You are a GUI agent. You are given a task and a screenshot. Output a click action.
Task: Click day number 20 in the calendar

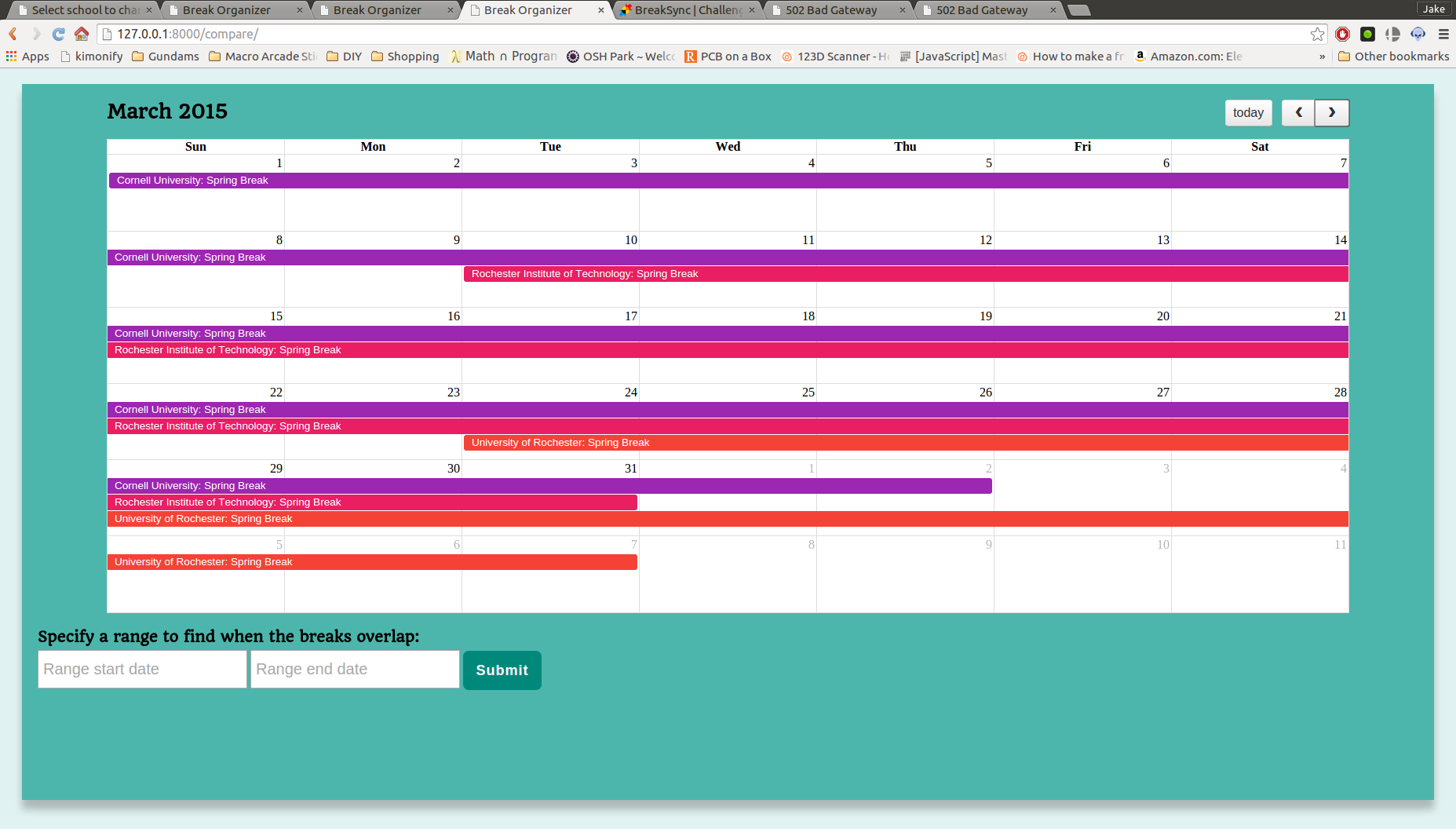tap(1163, 316)
